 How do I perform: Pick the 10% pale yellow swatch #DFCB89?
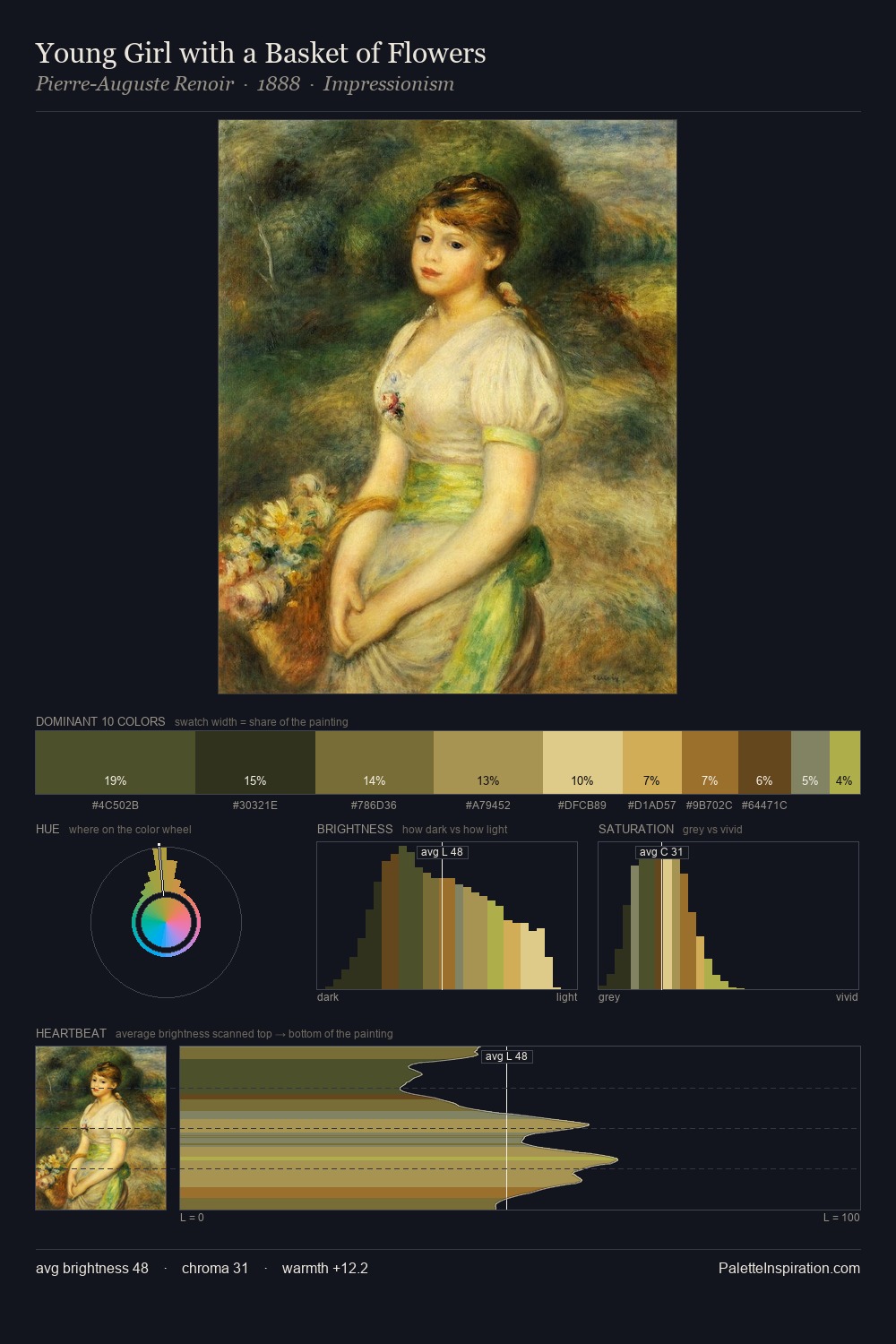tap(582, 762)
